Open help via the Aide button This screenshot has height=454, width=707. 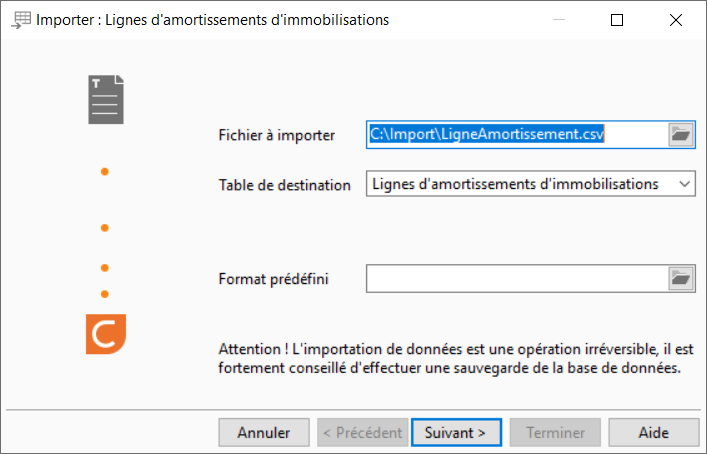coord(653,433)
